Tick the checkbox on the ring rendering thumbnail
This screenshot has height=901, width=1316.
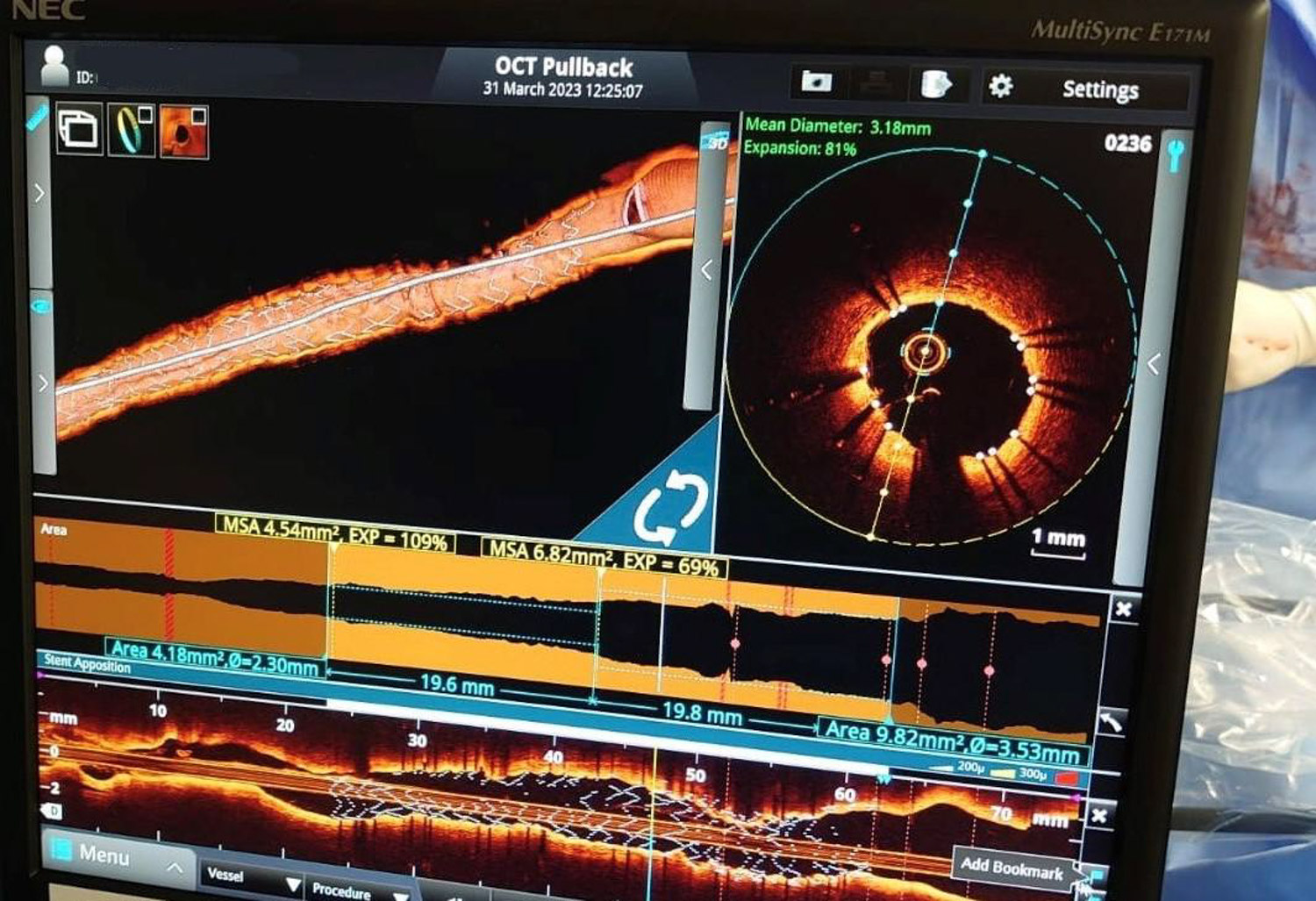145,115
